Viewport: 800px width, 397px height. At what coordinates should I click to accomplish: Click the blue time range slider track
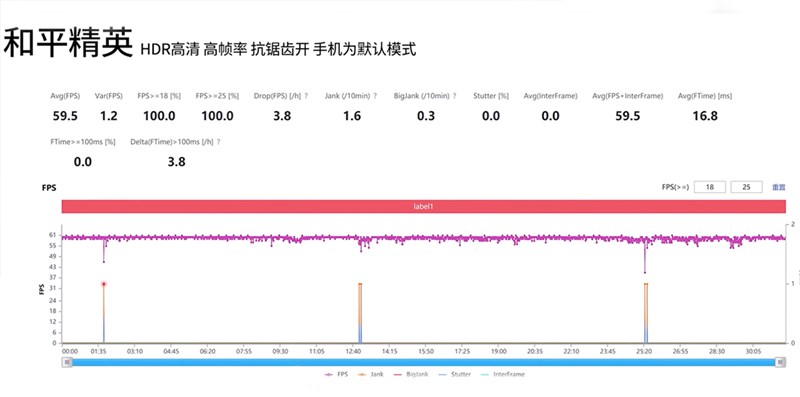(423, 362)
